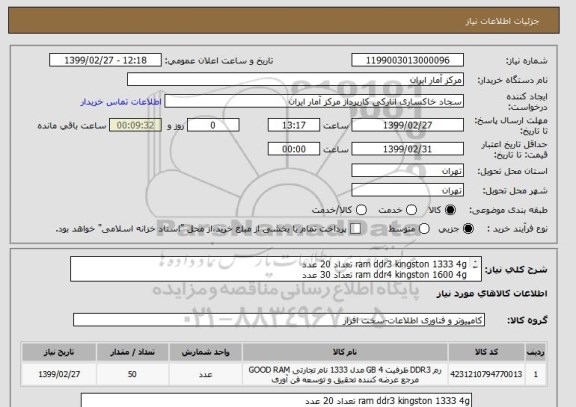Click the response deadline time 13:17 field
This screenshot has height=407, width=576.
tap(294, 125)
